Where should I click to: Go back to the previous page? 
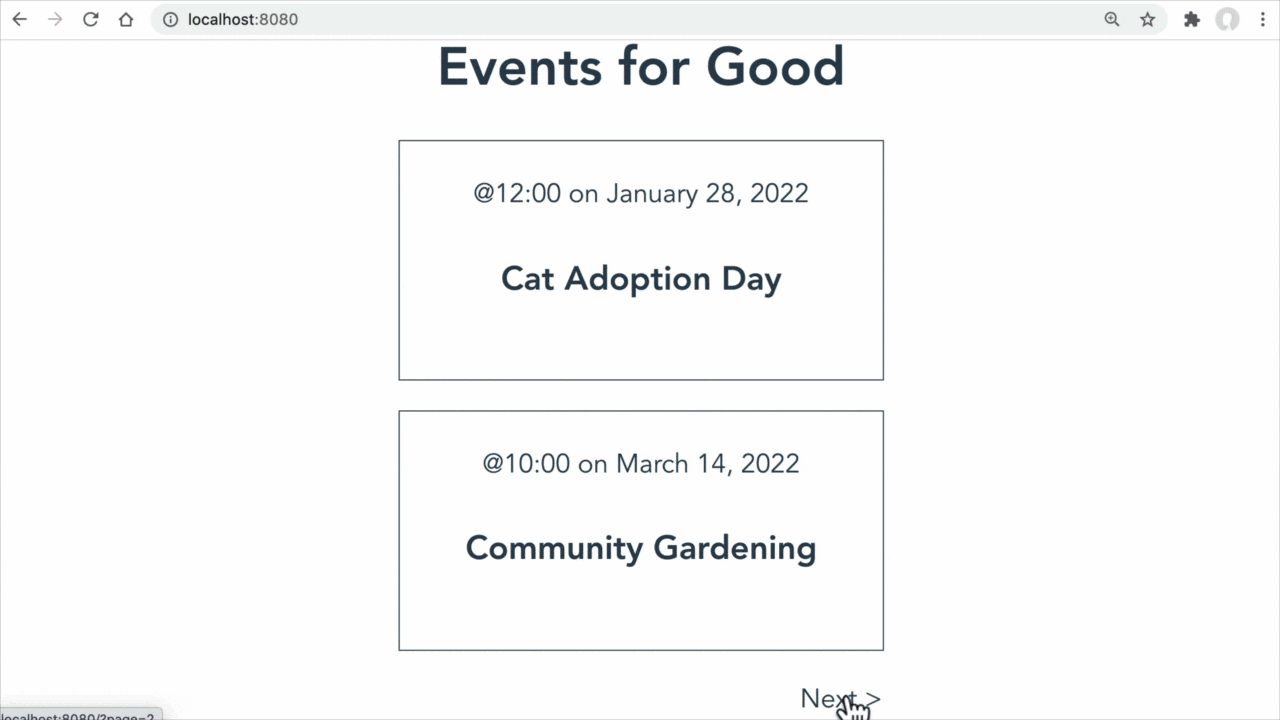coord(19,19)
